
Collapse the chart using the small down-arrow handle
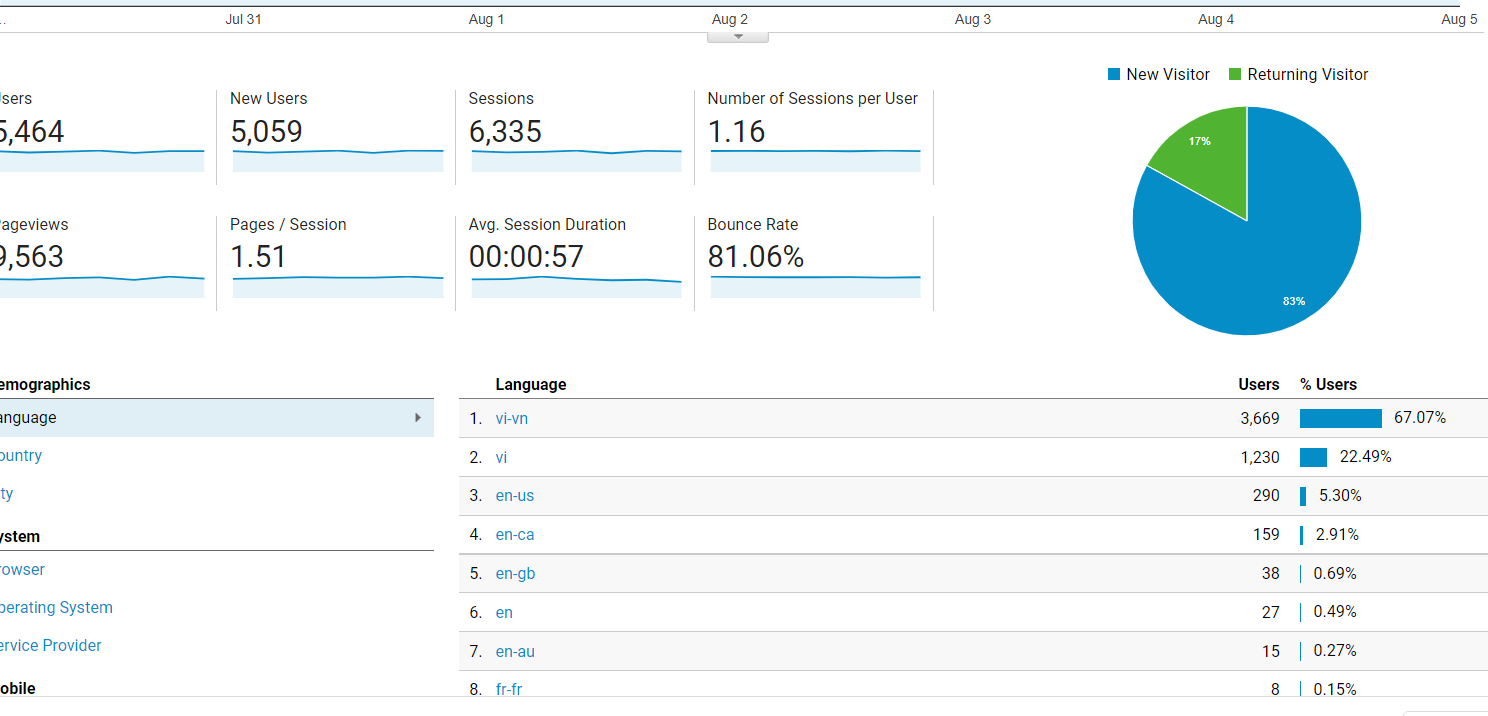pos(738,37)
